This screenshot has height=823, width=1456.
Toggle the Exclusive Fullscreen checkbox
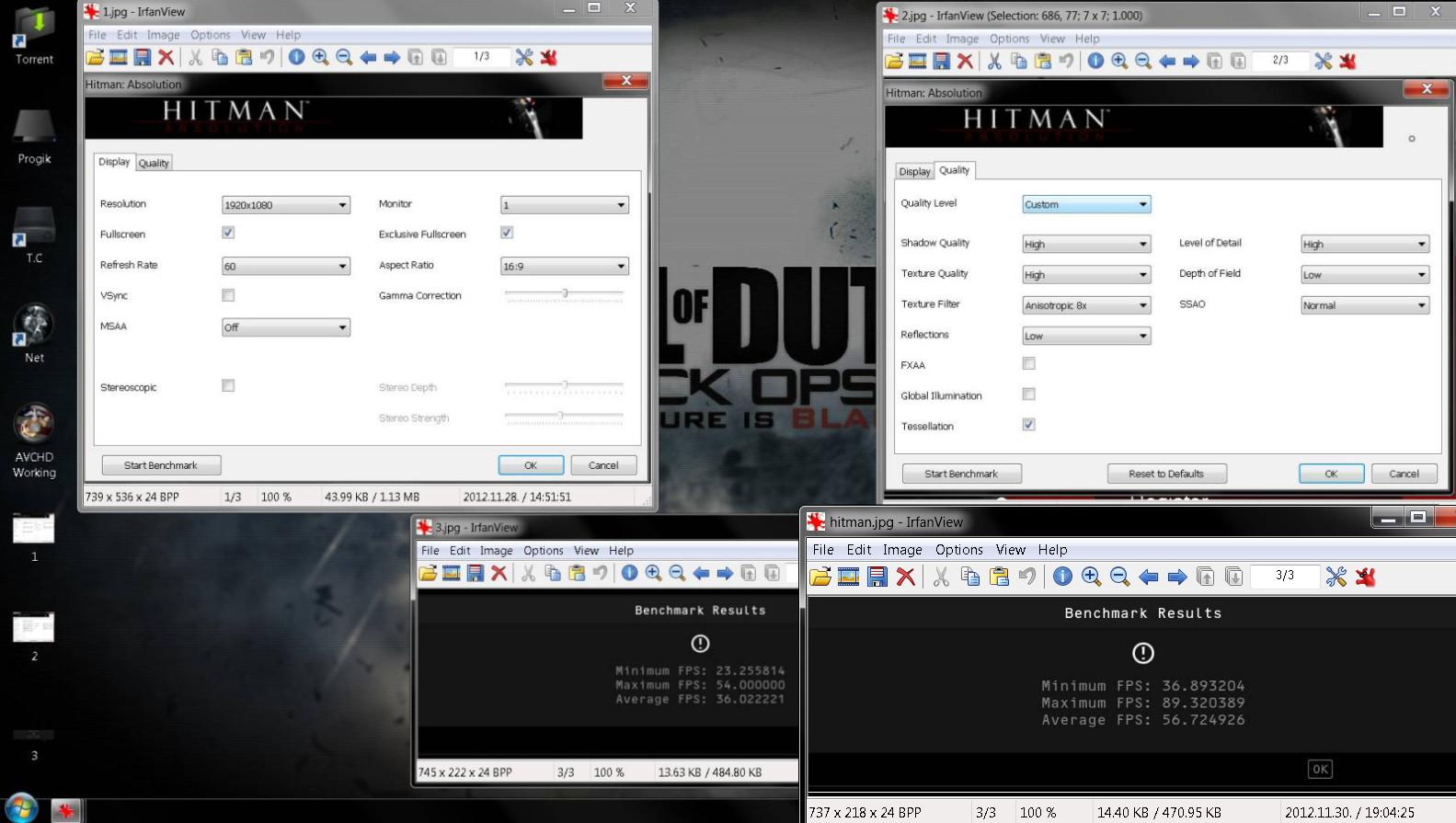tap(507, 233)
